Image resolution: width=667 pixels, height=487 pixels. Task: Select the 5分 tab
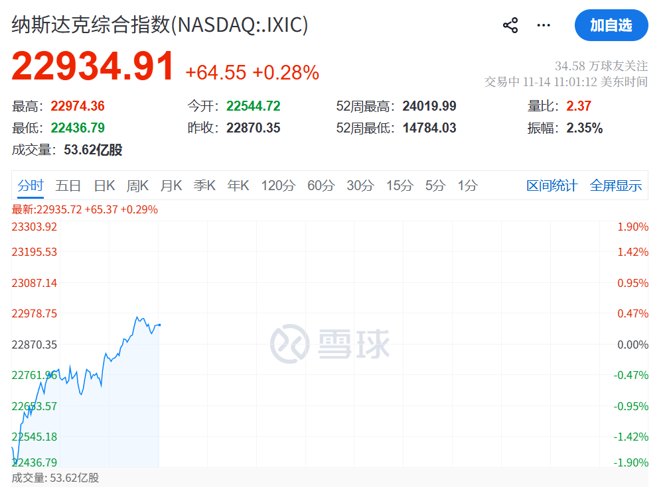pos(434,185)
